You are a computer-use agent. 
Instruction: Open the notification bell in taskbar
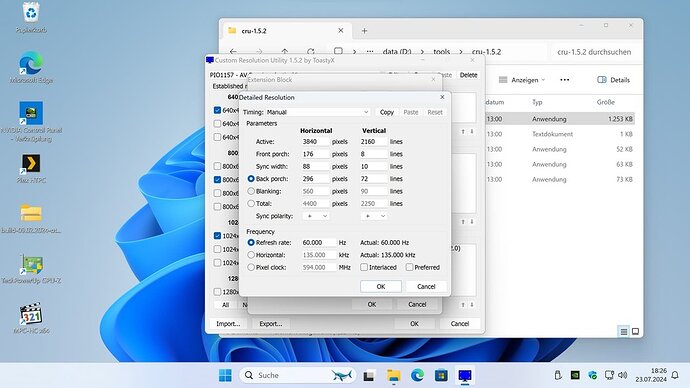coord(675,375)
